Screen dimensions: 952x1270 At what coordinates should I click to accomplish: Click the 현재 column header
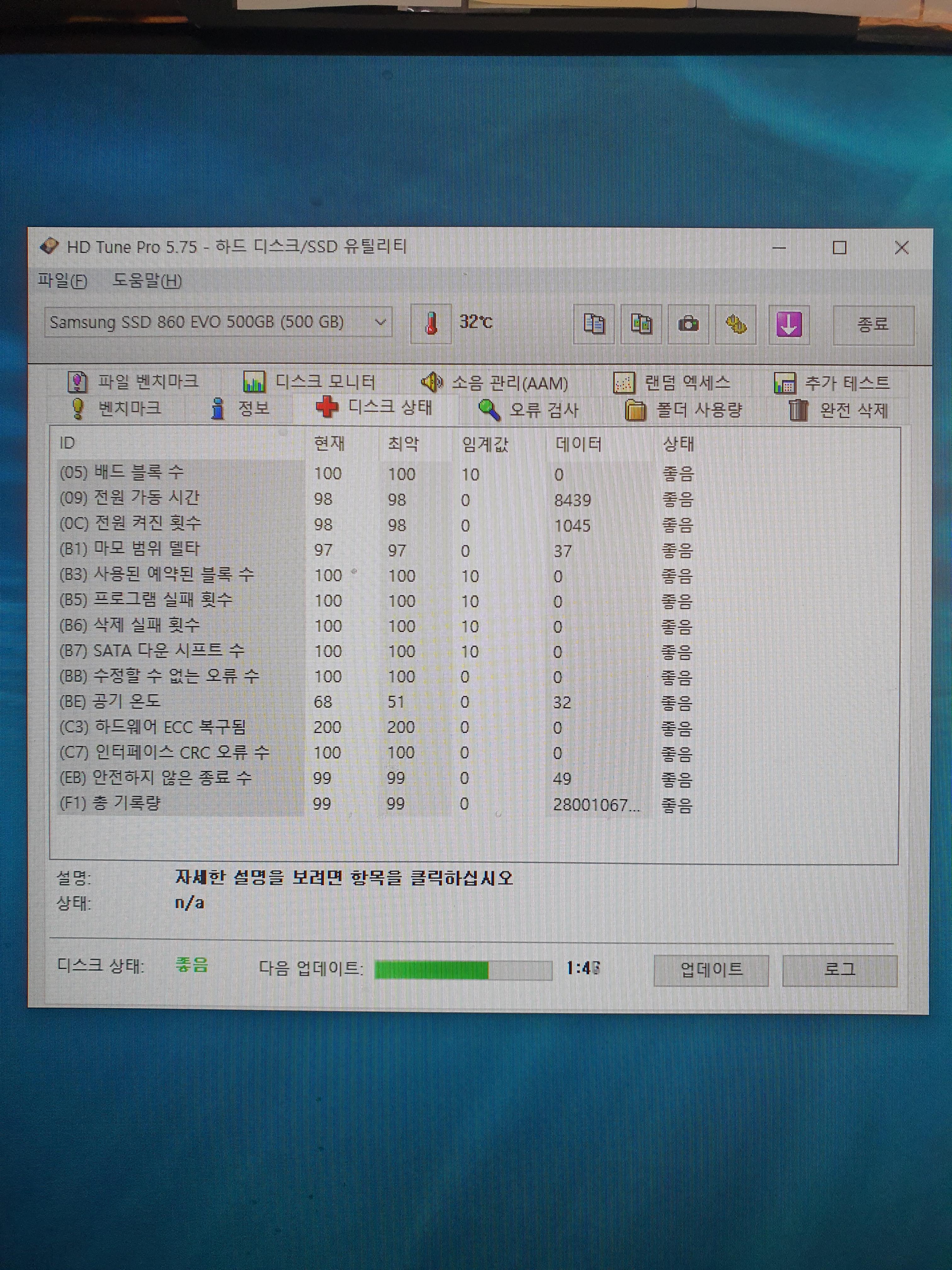(329, 443)
